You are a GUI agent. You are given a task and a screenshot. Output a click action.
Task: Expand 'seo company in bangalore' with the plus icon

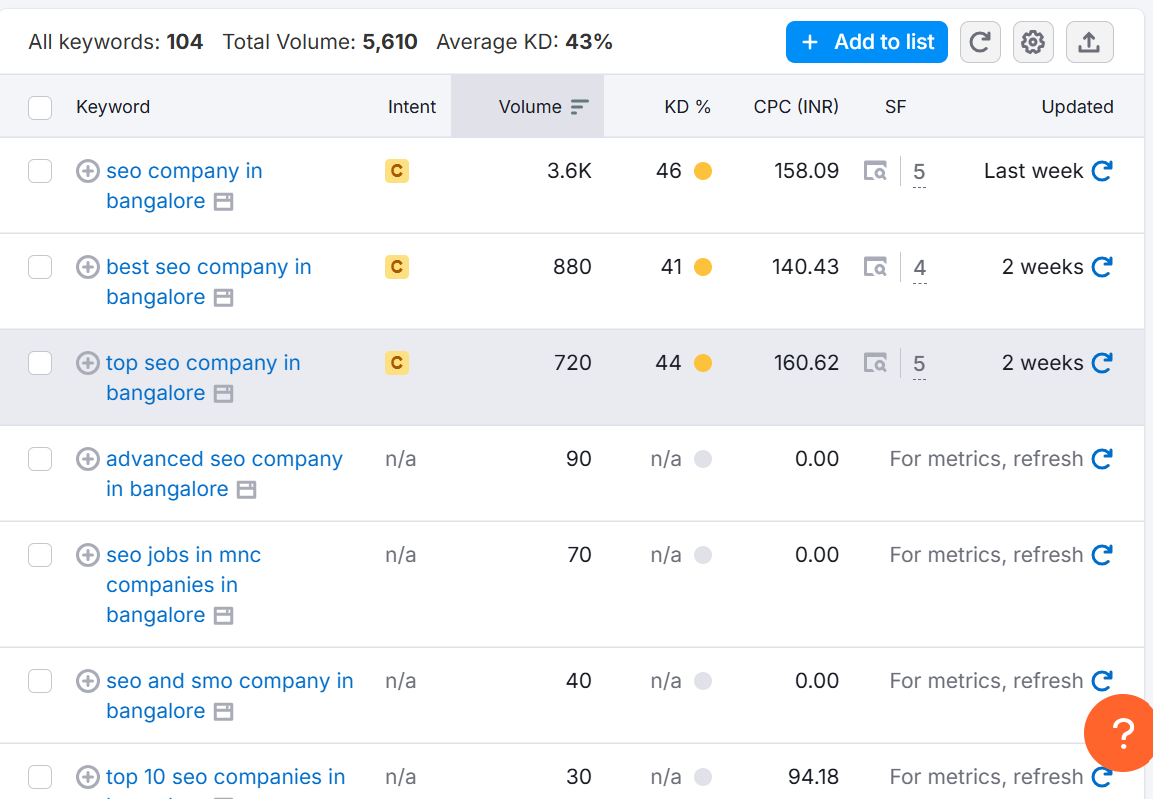pyautogui.click(x=87, y=171)
